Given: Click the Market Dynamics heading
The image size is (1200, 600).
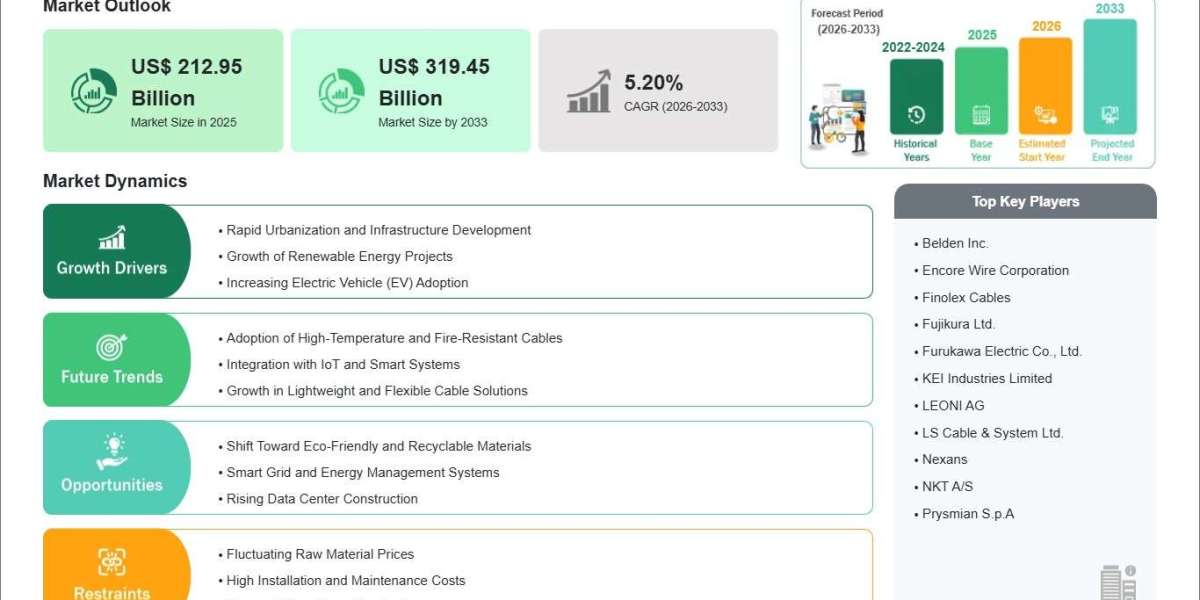Looking at the screenshot, I should pos(115,181).
